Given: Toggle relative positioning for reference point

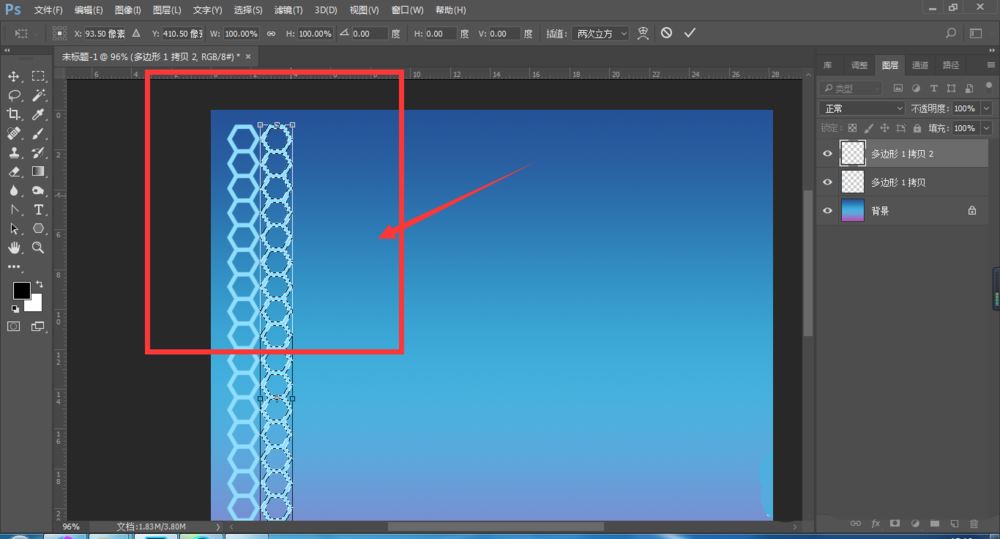Looking at the screenshot, I should [136, 33].
